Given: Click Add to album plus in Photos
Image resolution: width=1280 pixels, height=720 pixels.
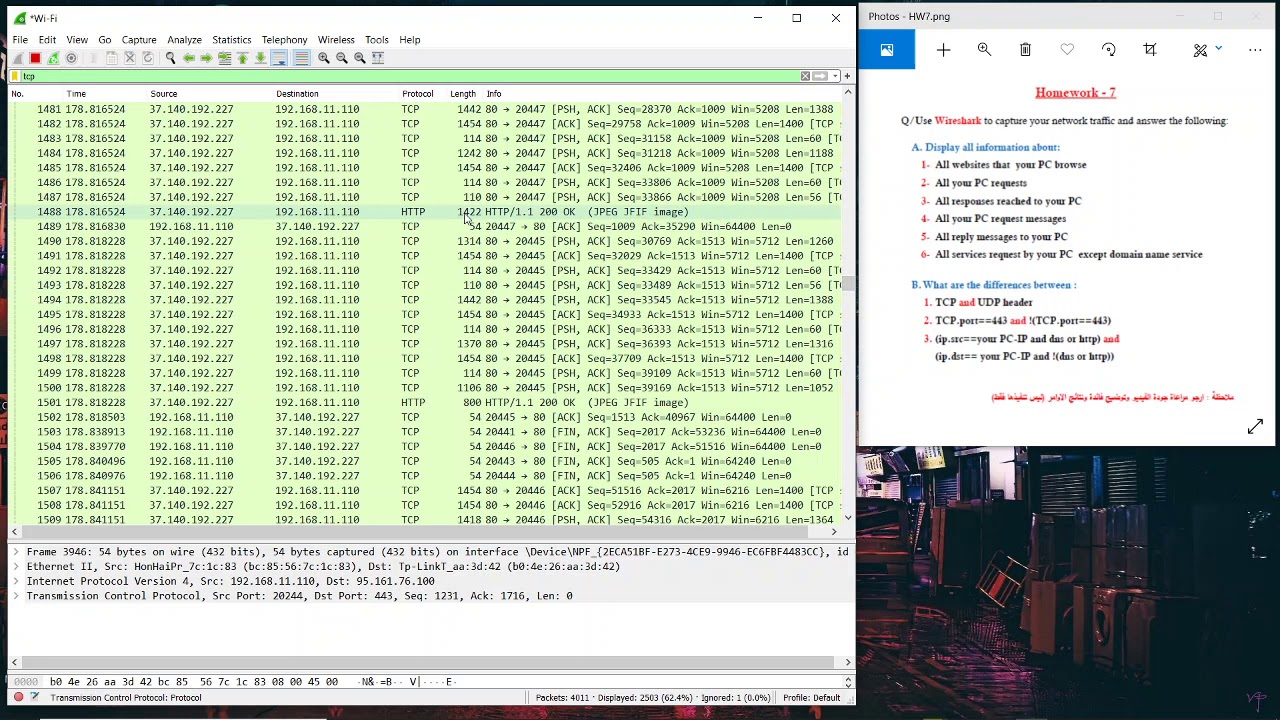Looking at the screenshot, I should [x=943, y=50].
